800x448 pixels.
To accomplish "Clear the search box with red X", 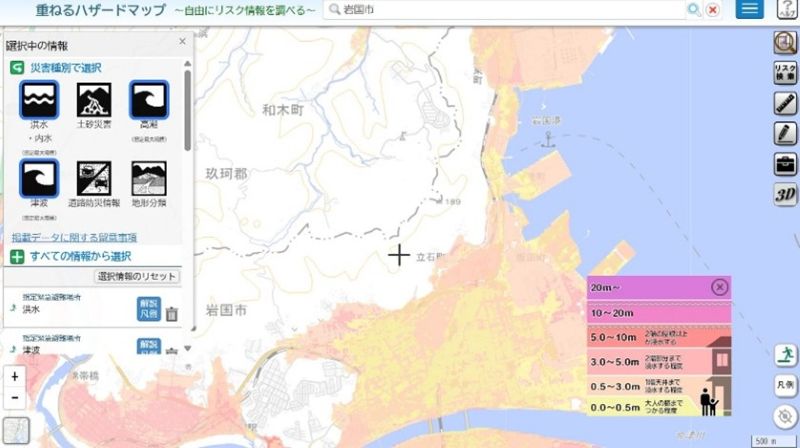I will tap(712, 10).
